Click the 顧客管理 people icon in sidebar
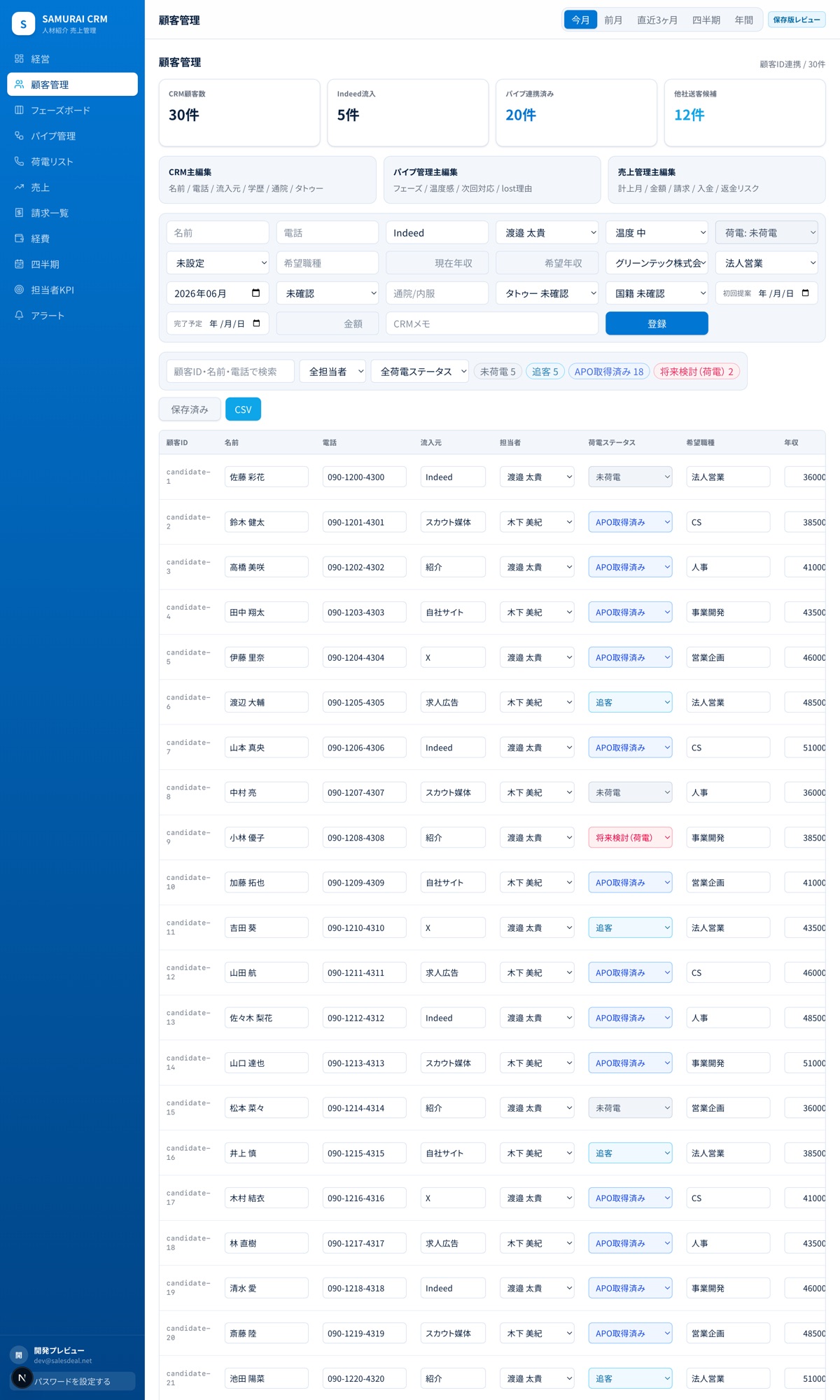 point(19,85)
